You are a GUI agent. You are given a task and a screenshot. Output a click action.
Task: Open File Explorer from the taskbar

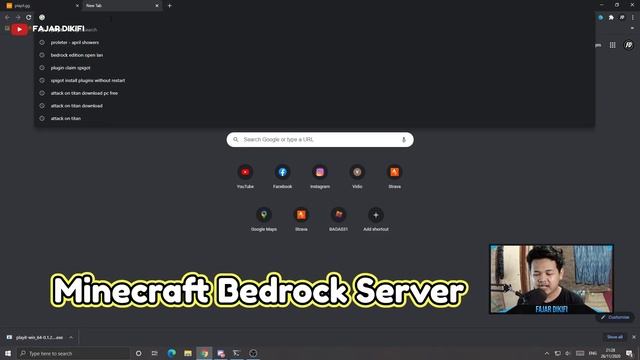tap(188, 353)
